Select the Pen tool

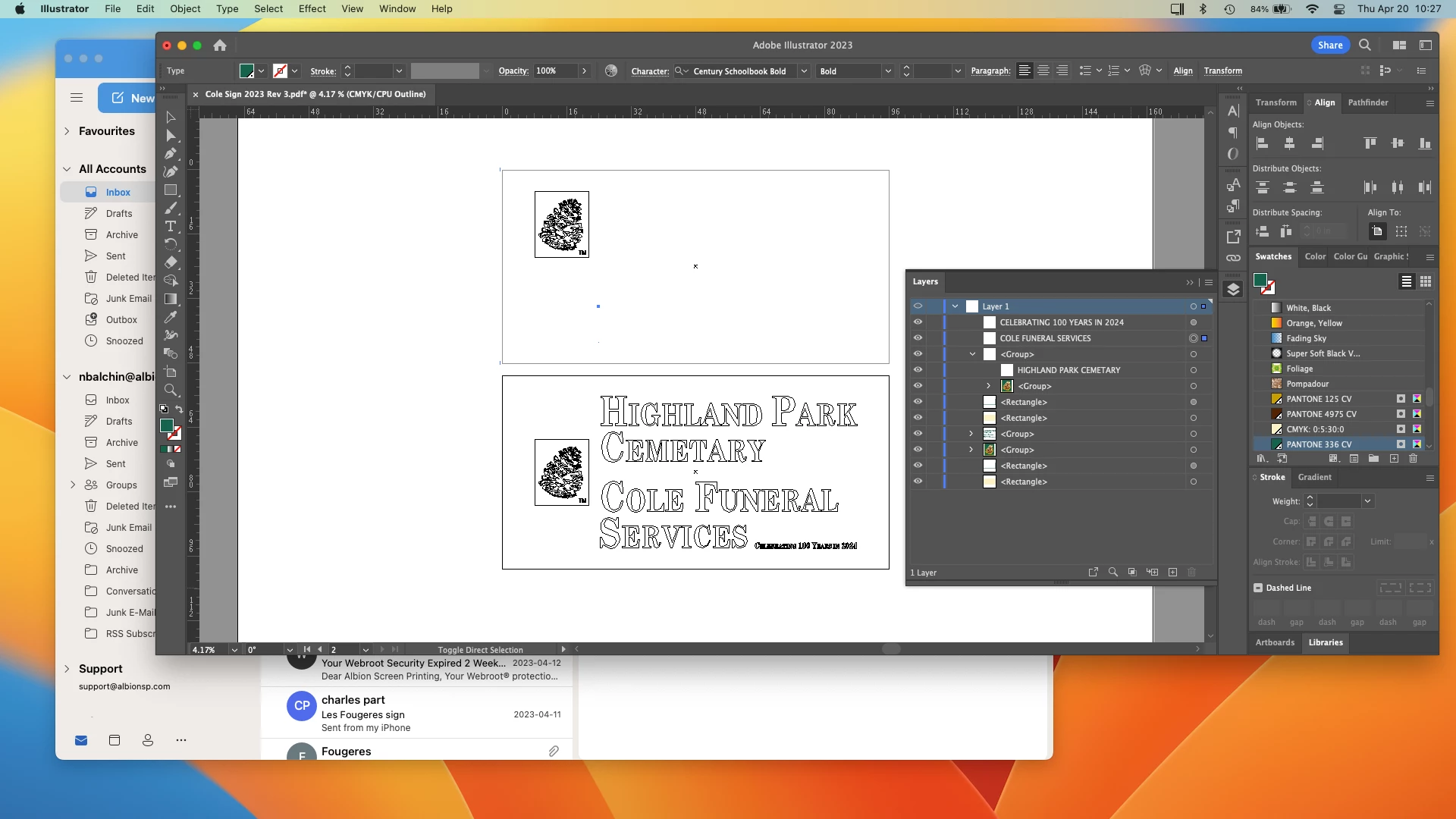(171, 154)
